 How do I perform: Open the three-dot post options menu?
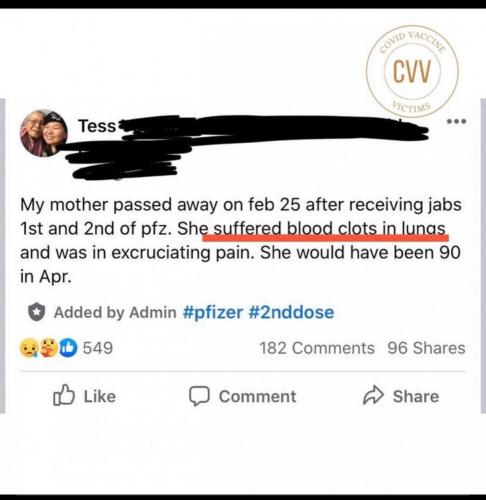point(457,121)
